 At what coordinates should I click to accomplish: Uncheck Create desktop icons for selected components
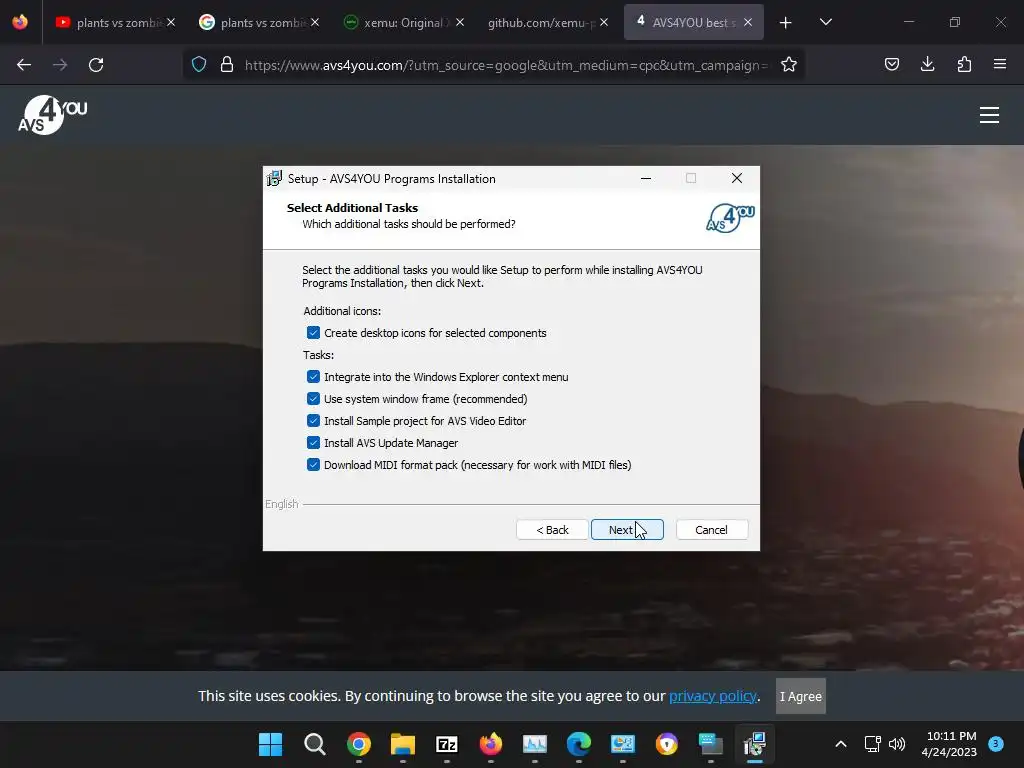click(313, 333)
